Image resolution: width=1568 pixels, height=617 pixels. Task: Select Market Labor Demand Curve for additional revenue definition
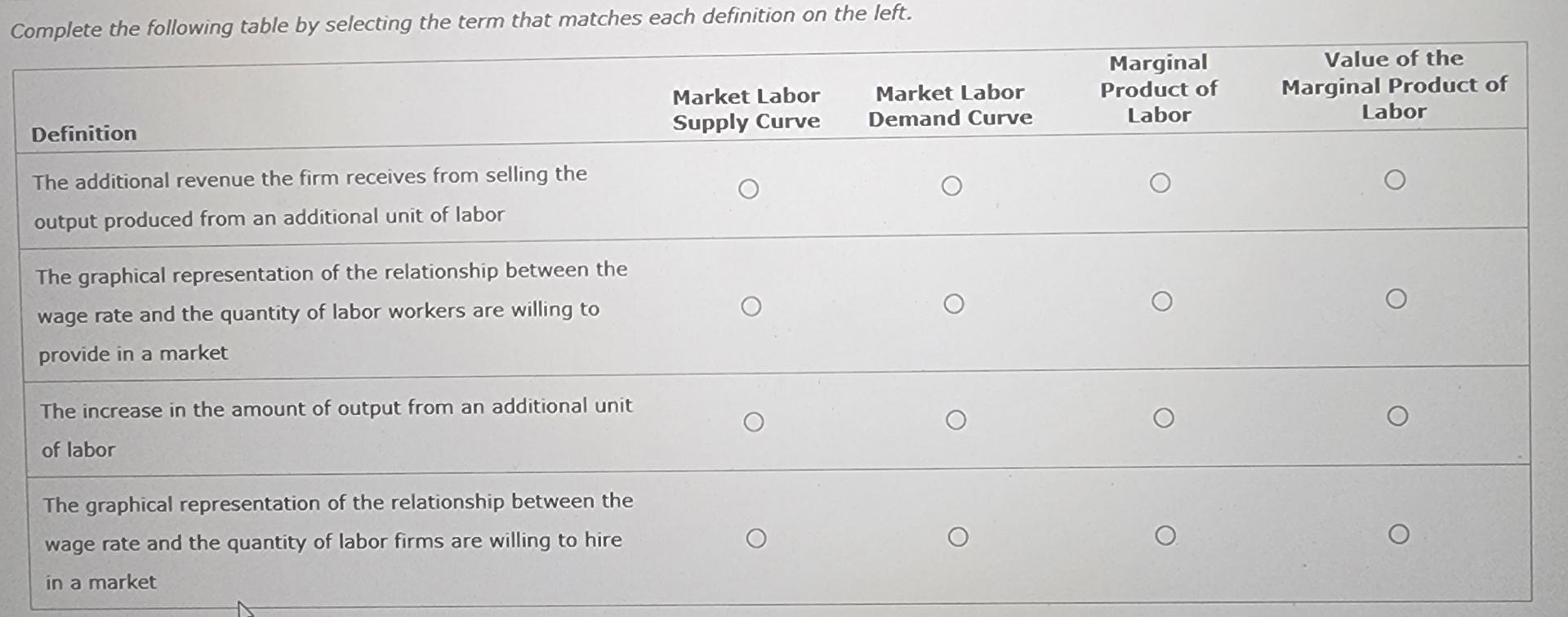click(x=952, y=185)
